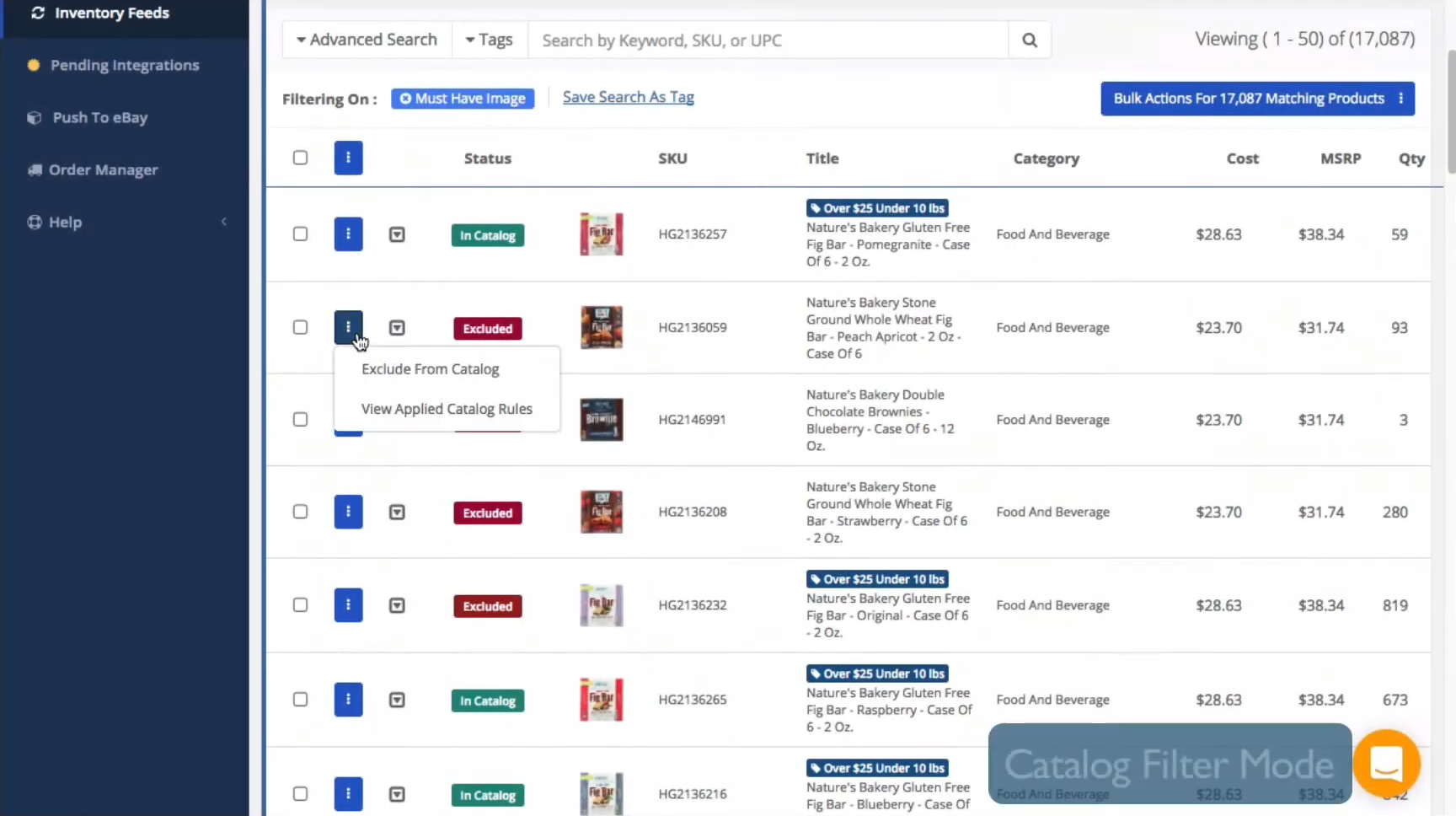The height and width of the screenshot is (816, 1456).
Task: Select checkbox for SKU HG2136059
Action: (x=300, y=327)
